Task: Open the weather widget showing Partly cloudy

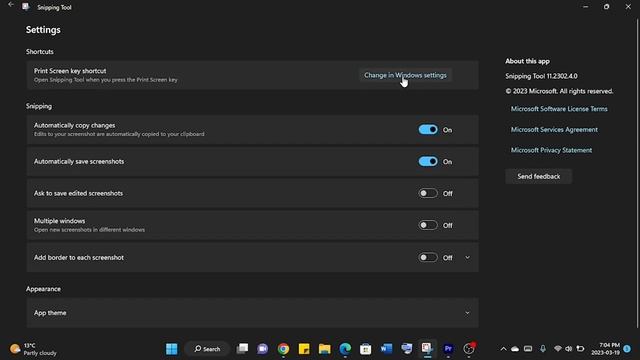Action: 33,349
